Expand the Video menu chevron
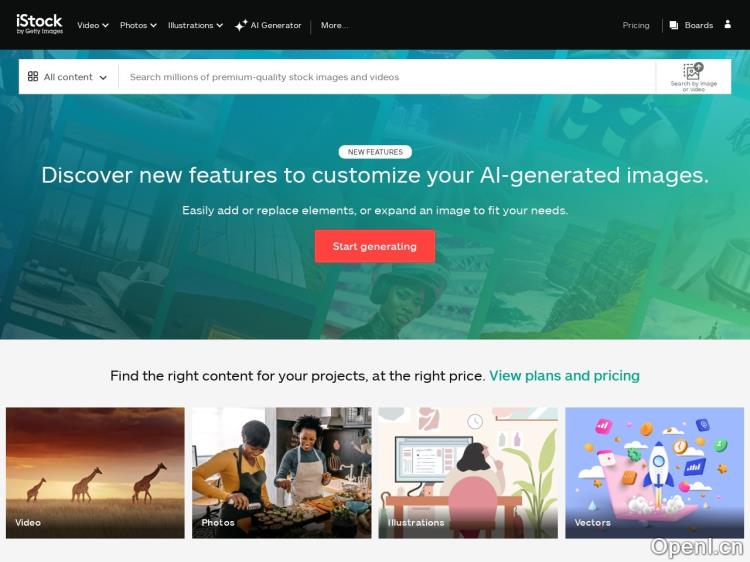 (x=105, y=25)
